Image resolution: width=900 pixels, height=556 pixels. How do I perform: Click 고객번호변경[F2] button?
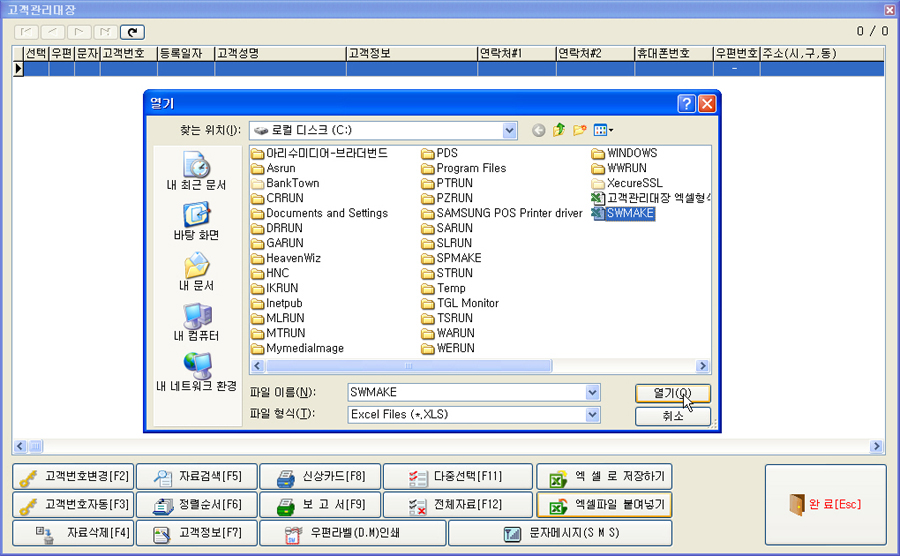73,476
